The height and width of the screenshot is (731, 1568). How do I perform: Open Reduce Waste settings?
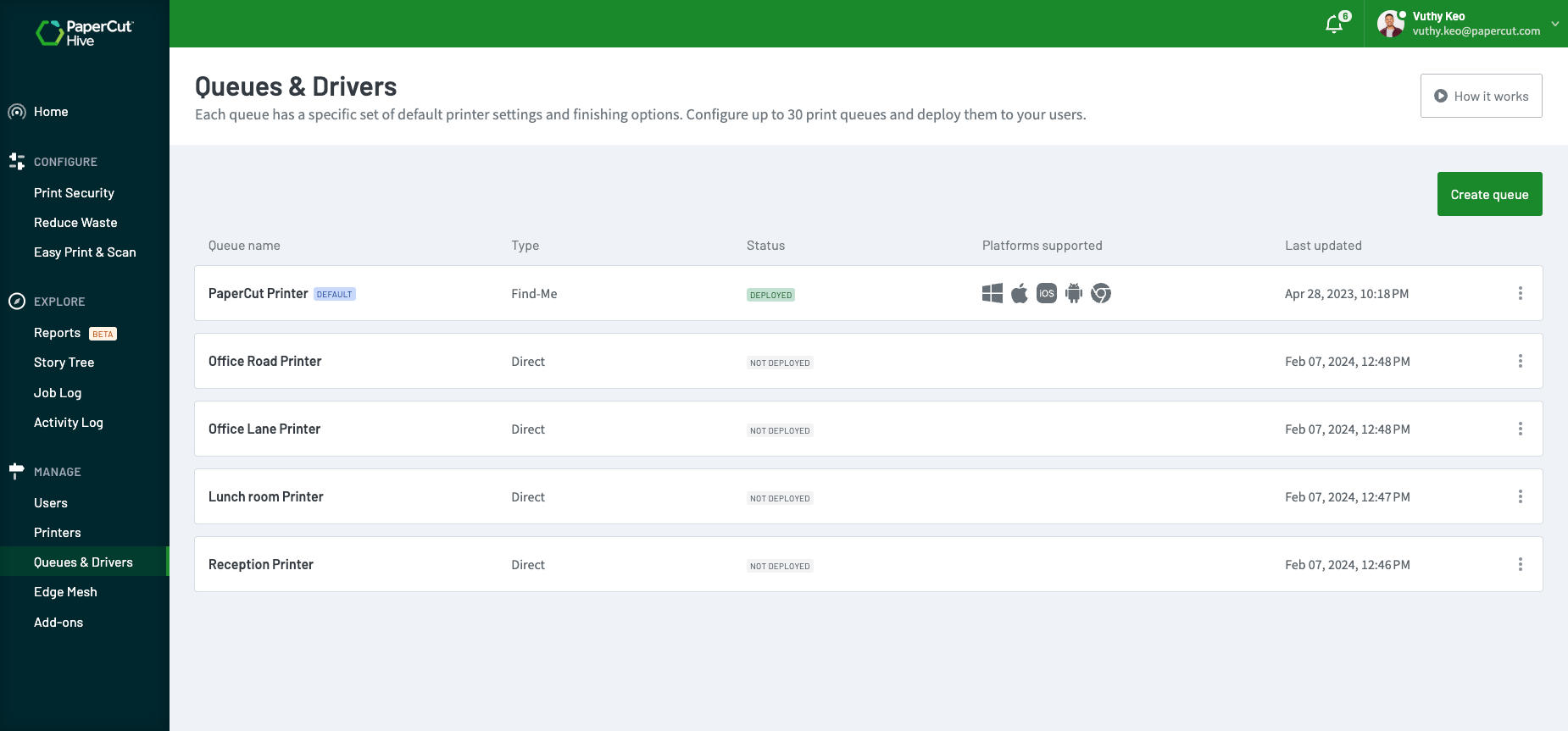75,223
